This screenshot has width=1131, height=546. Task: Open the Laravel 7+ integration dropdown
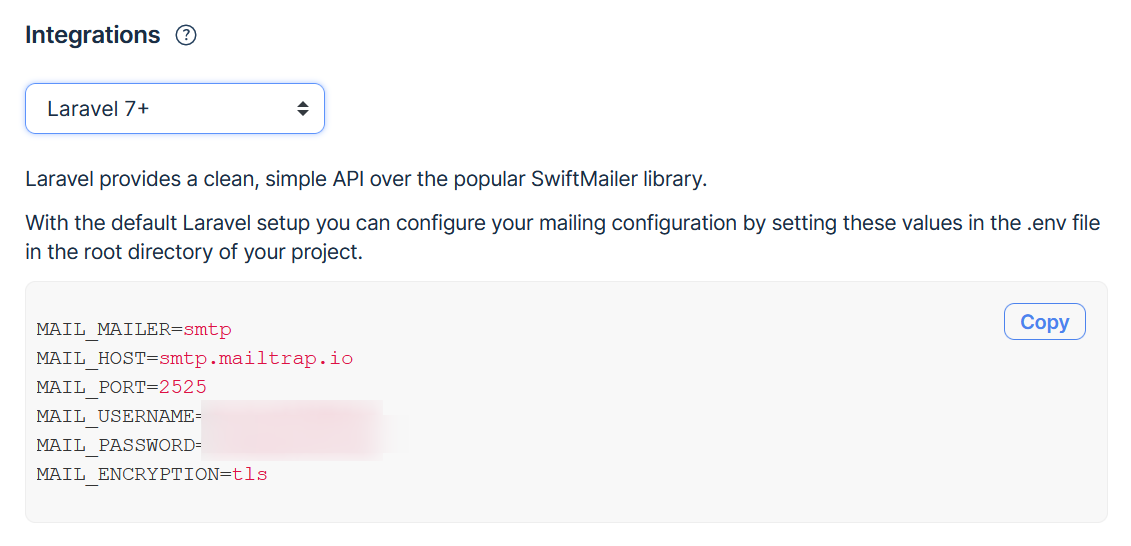[175, 109]
